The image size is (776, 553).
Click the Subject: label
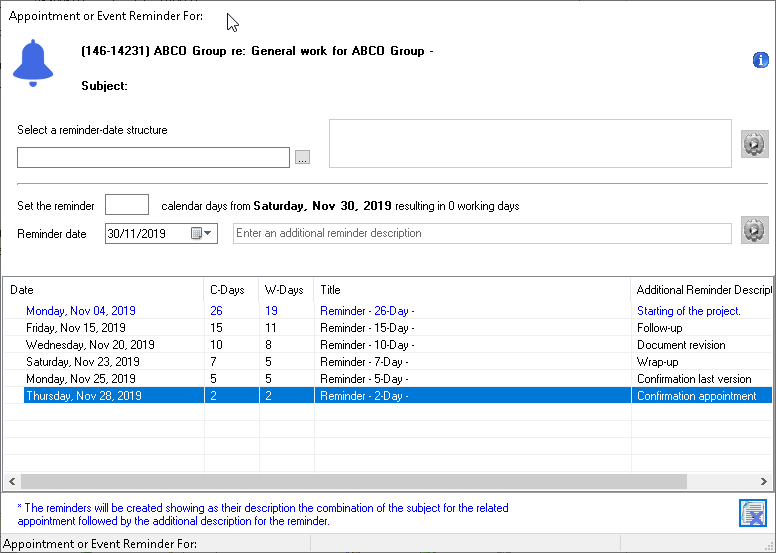(x=104, y=86)
